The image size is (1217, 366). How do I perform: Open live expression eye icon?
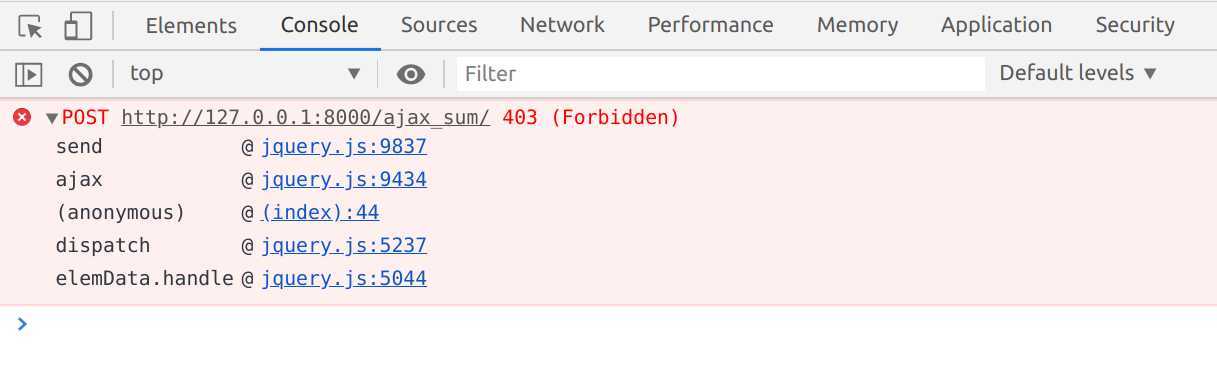pos(410,73)
